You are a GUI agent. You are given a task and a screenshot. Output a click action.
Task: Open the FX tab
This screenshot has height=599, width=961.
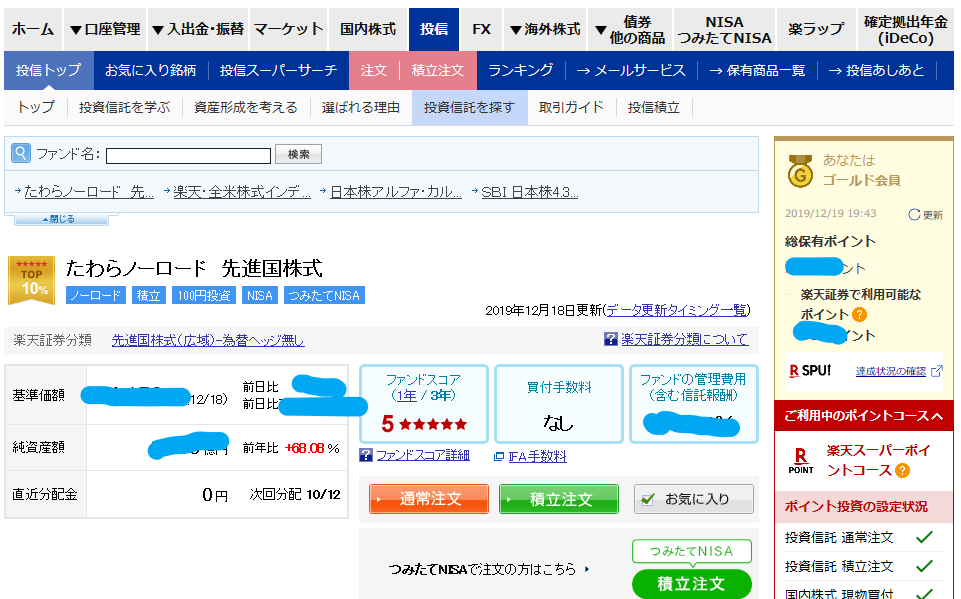[x=482, y=29]
